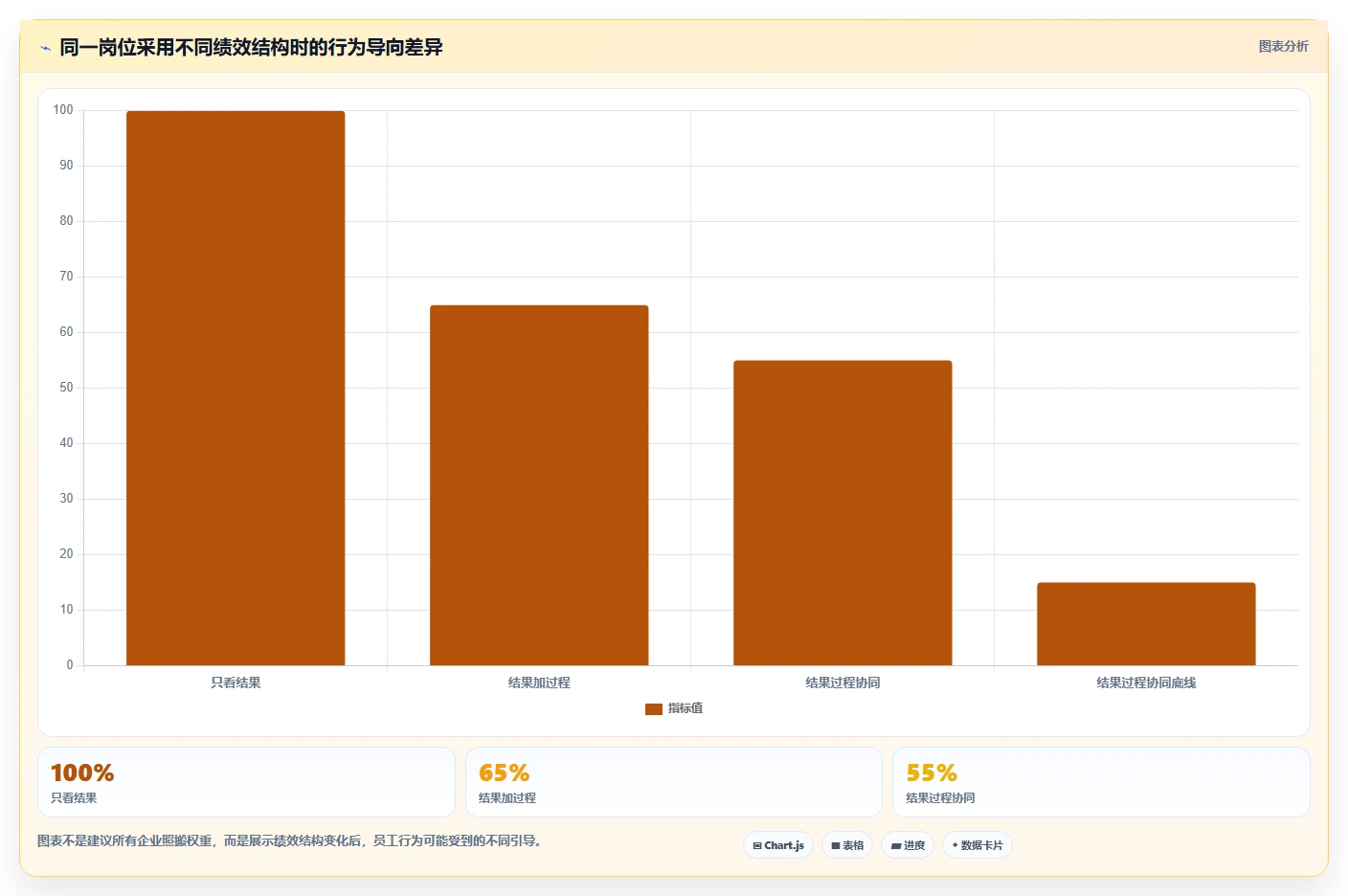
Task: Click the footnote text about 绩效结构变化
Action: [292, 841]
